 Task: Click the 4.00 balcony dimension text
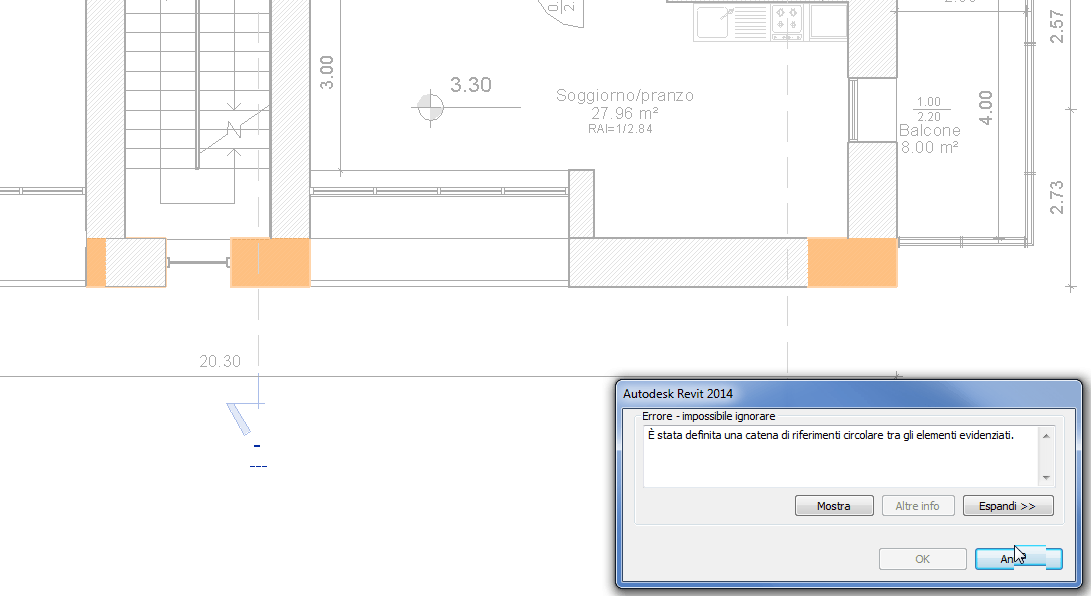(x=985, y=107)
